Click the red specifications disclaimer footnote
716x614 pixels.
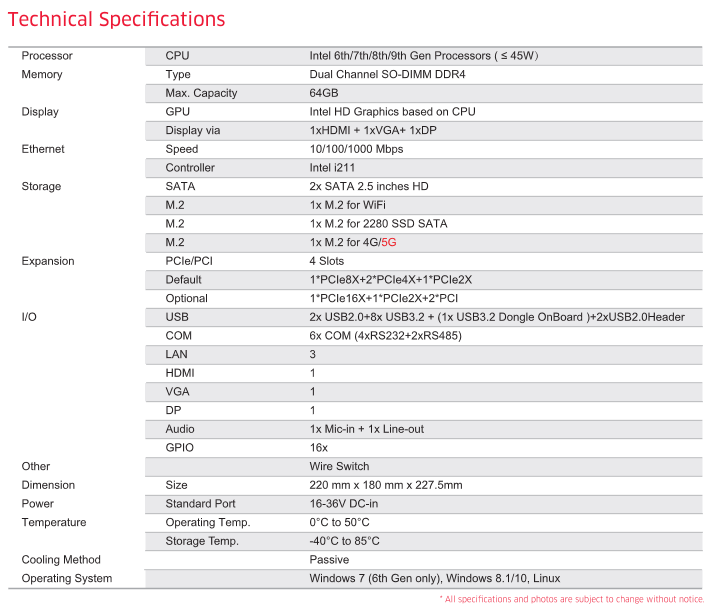pos(572,599)
